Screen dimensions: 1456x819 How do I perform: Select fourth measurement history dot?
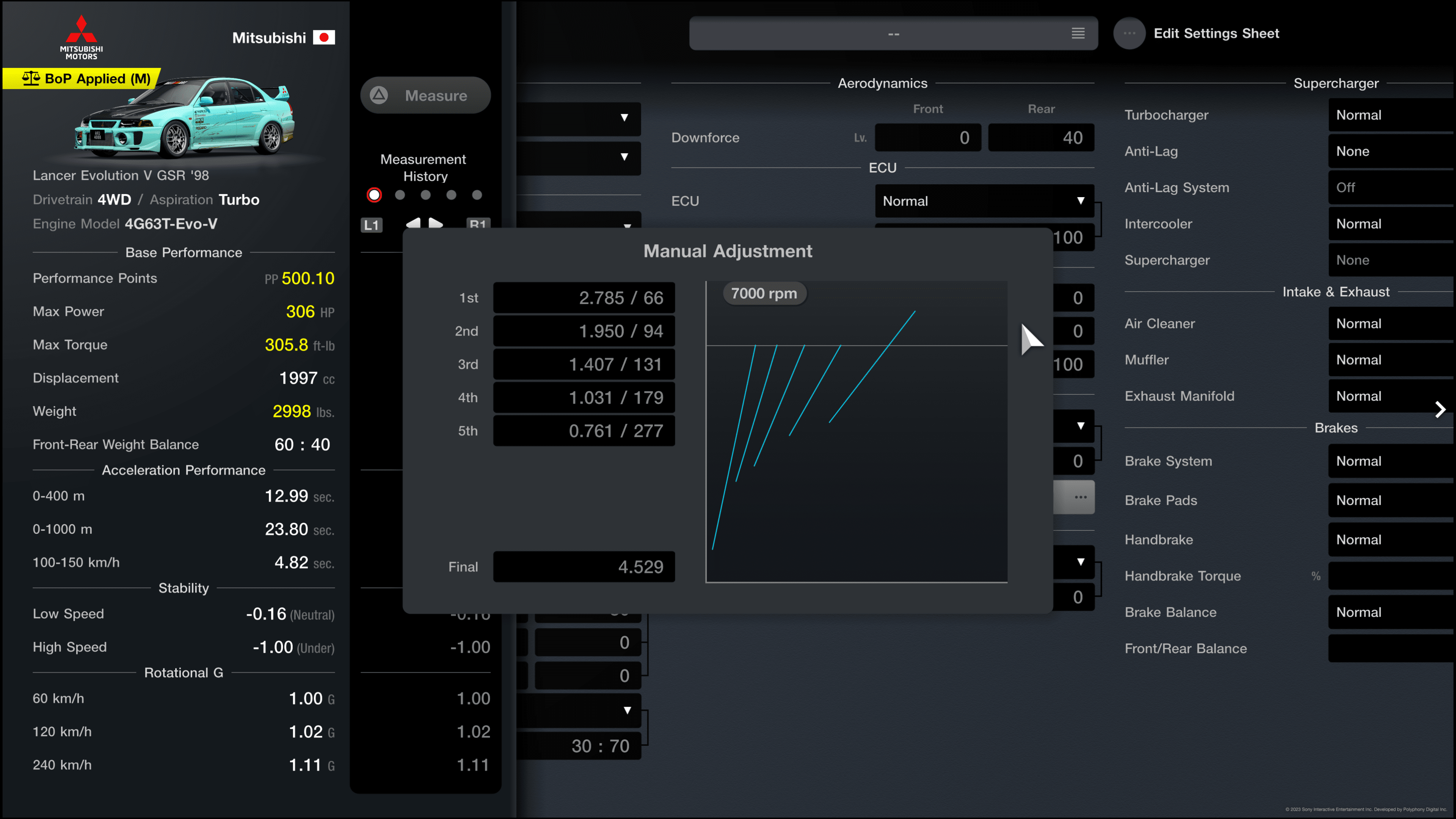point(451,195)
